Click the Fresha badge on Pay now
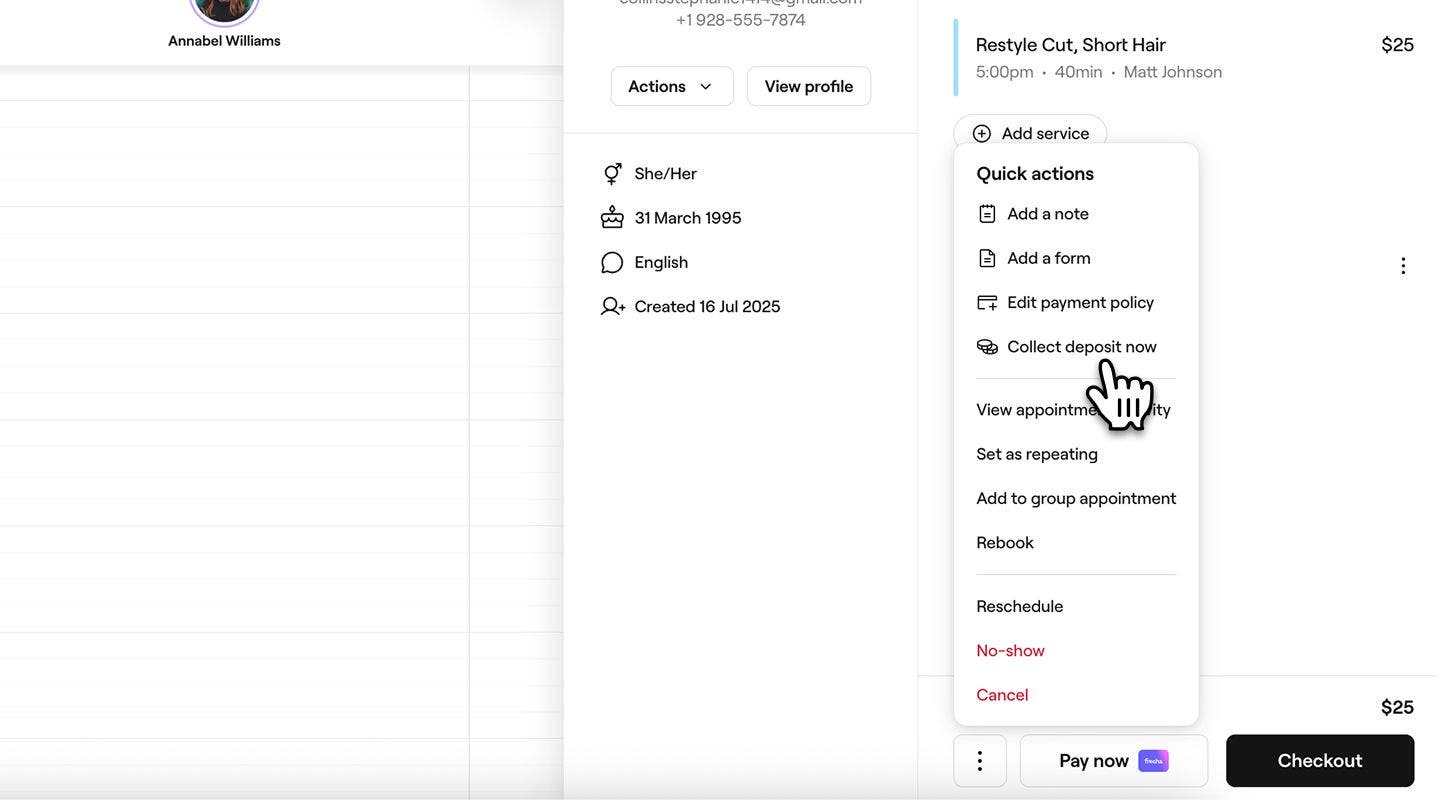1440x800 pixels. pyautogui.click(x=1153, y=761)
